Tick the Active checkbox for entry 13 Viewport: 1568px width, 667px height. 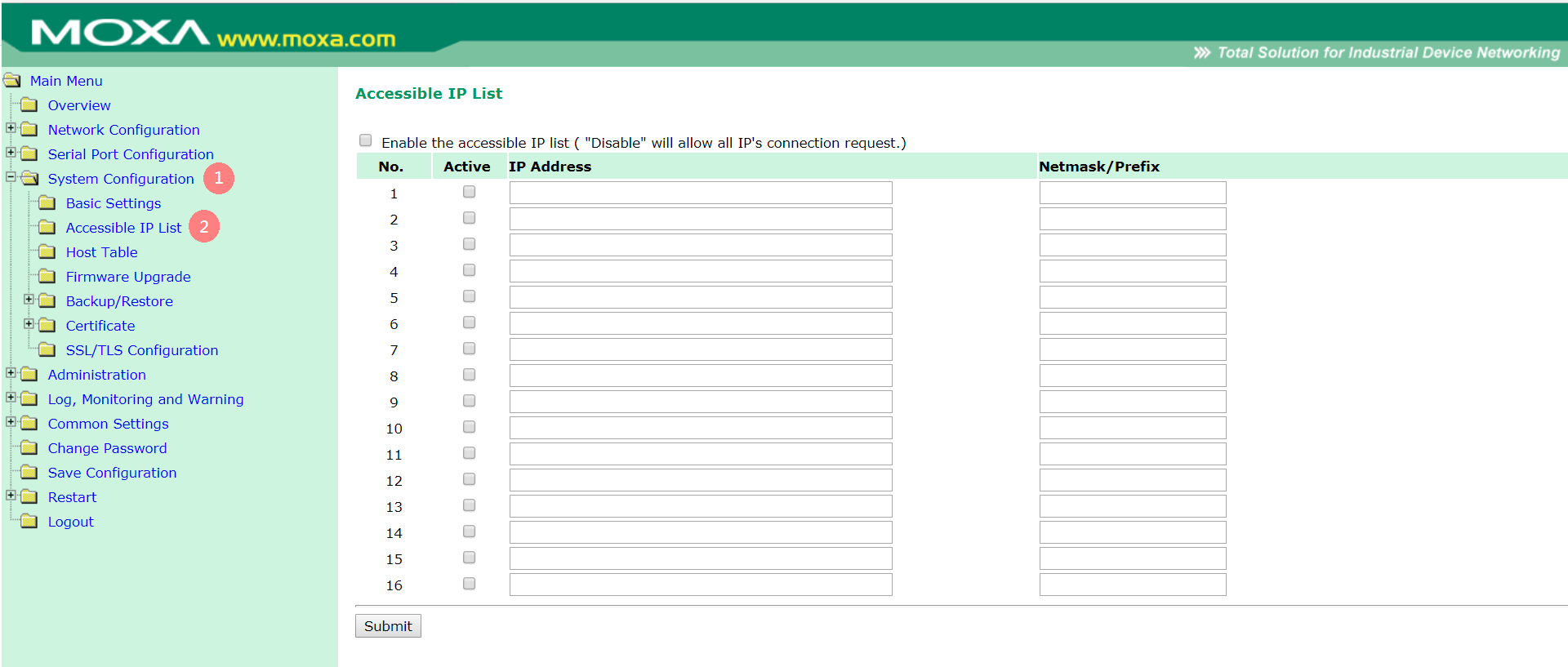tap(469, 505)
